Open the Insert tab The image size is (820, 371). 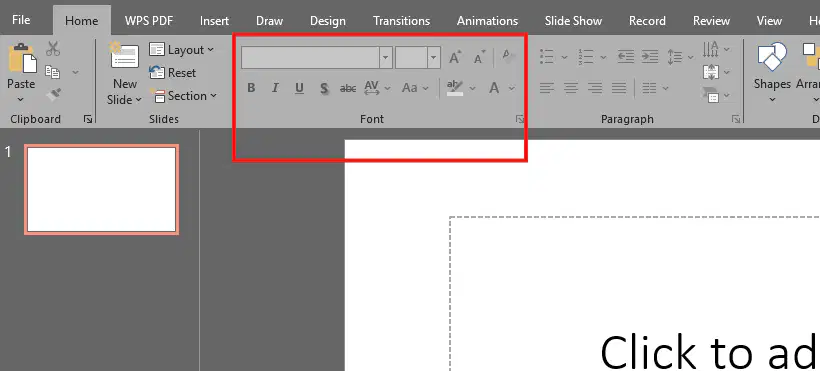[x=214, y=21]
